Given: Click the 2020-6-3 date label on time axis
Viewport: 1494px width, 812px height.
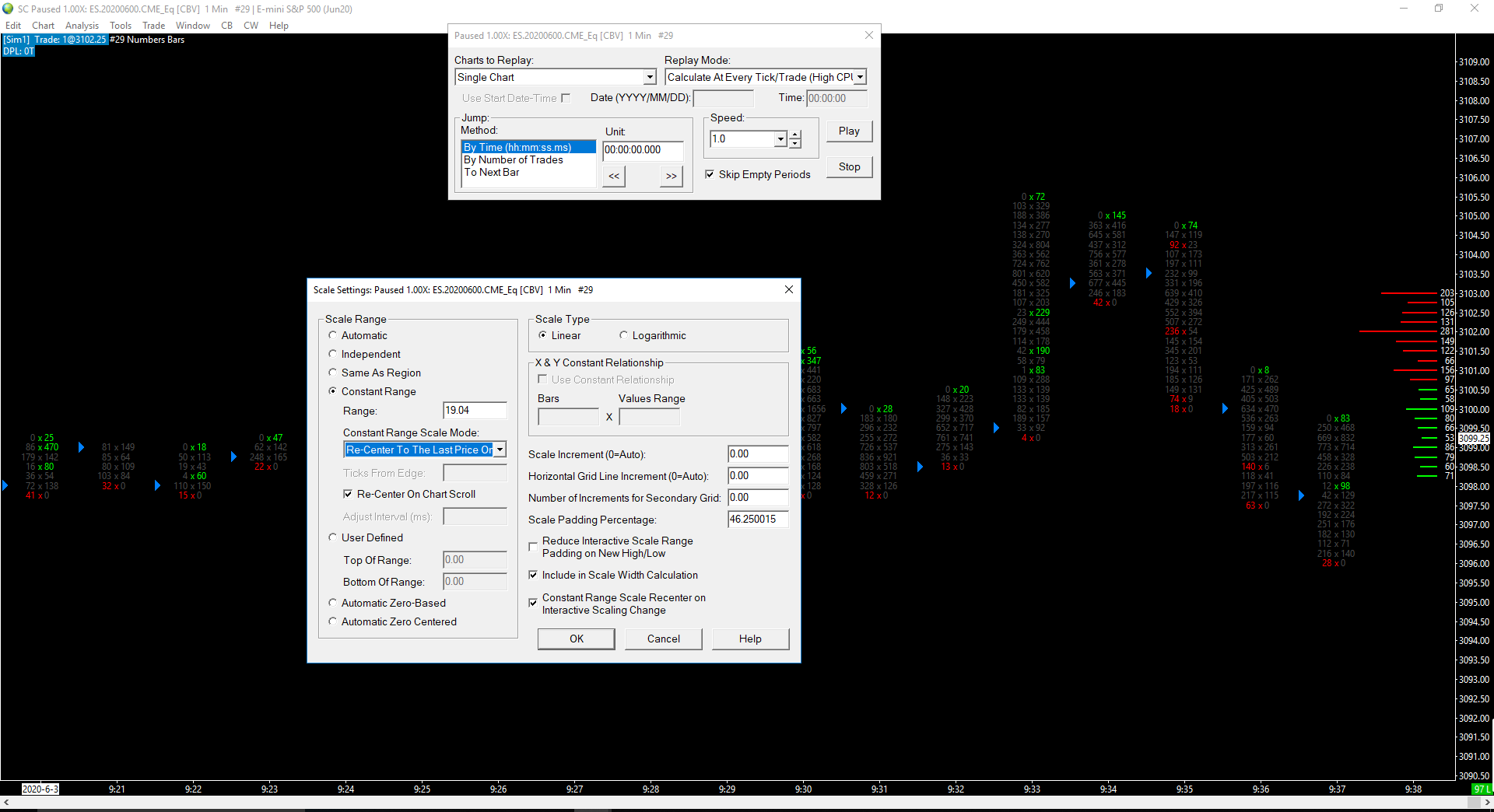Looking at the screenshot, I should pyautogui.click(x=40, y=789).
